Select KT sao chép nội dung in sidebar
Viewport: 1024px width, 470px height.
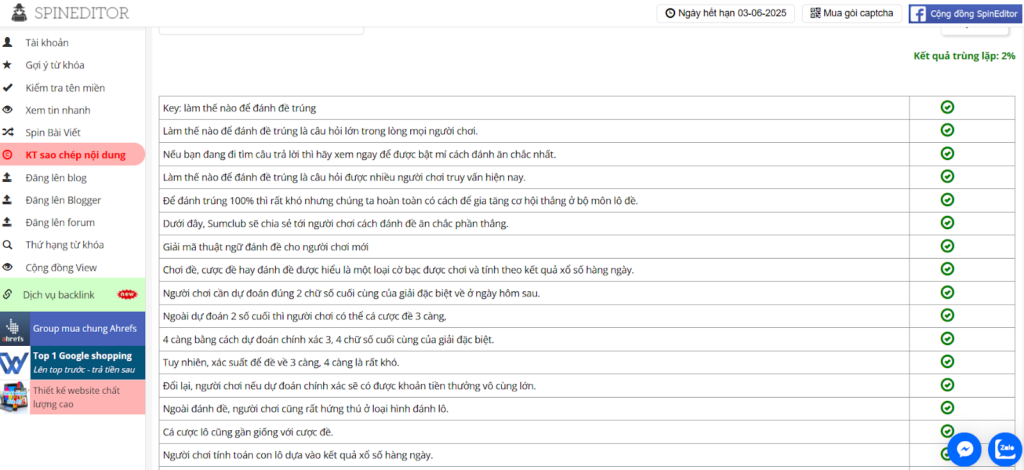coord(76,155)
